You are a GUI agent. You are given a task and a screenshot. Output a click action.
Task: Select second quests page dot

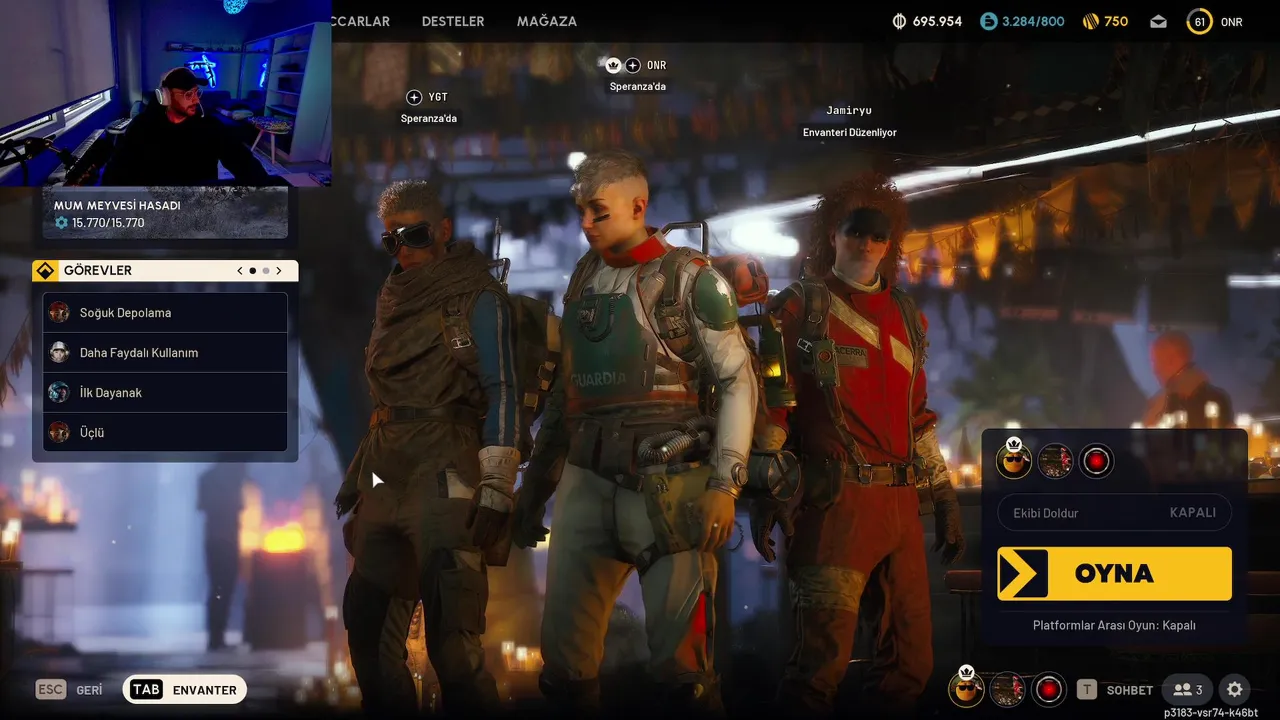tap(266, 271)
